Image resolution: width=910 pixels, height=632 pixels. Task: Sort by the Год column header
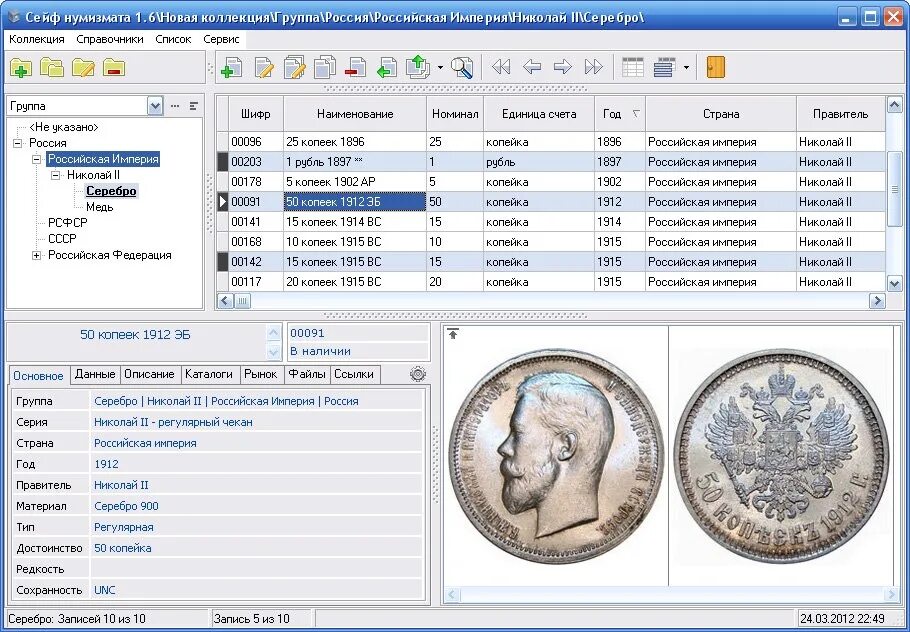[x=620, y=114]
